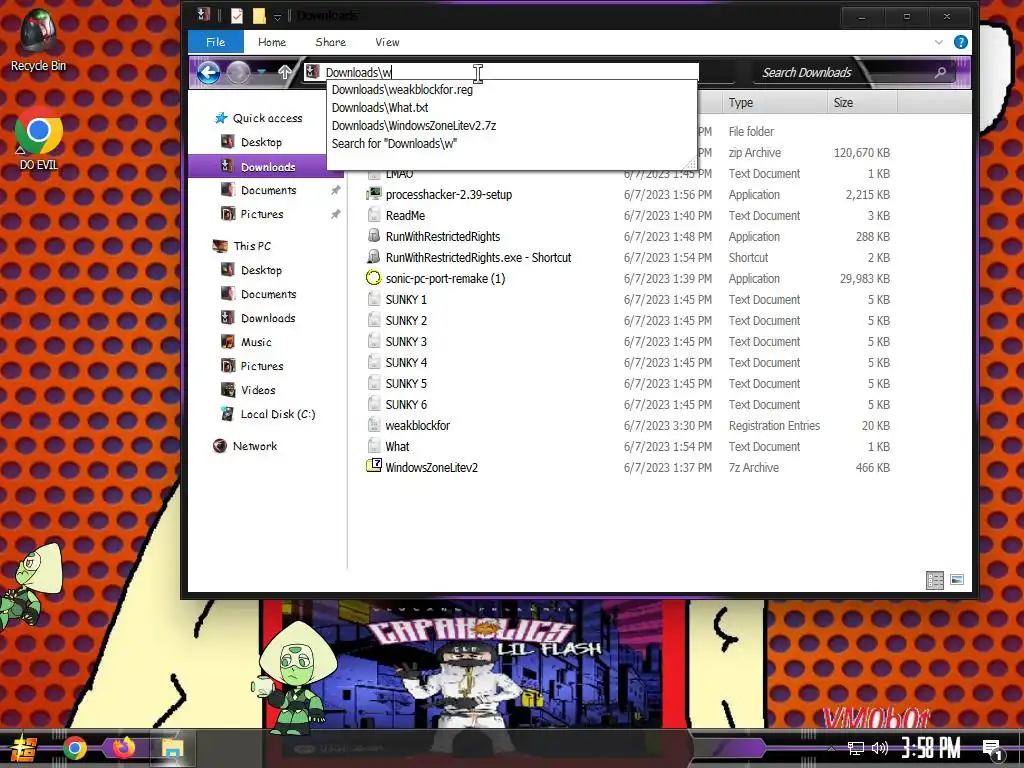
Task: Select Downloads under Quick access
Action: [x=268, y=167]
